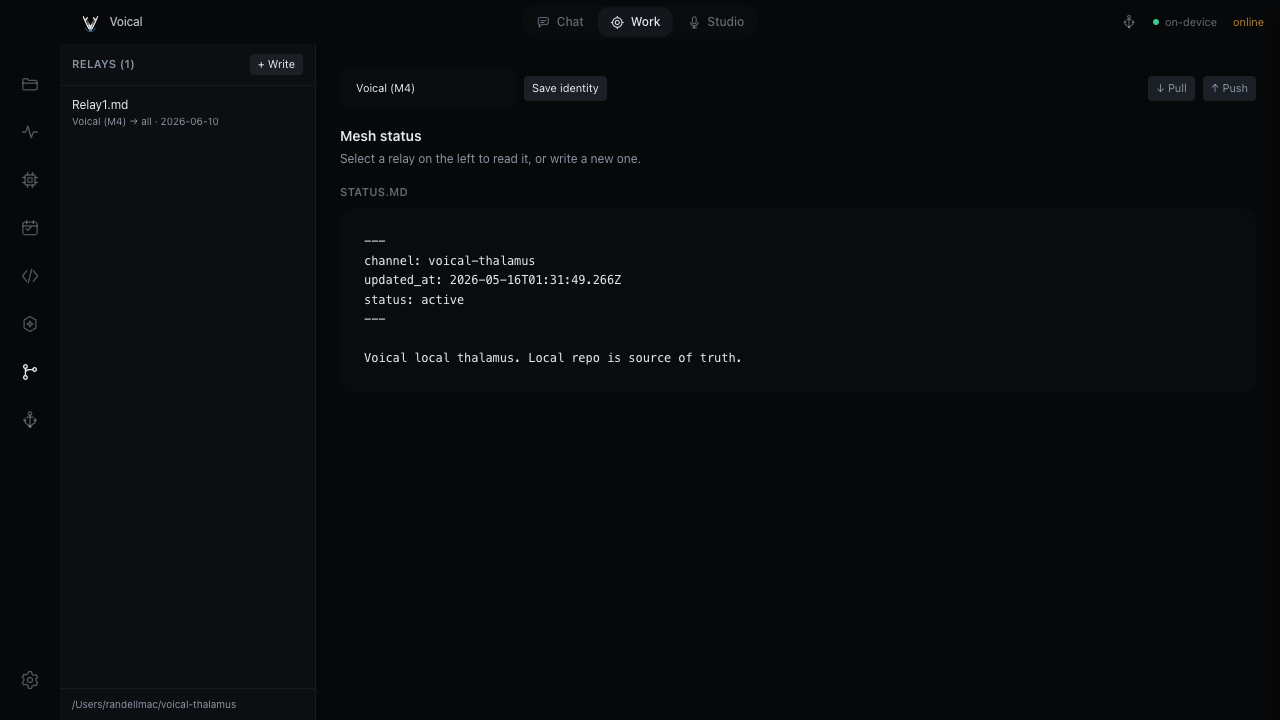Switch to the Chat tab

(560, 22)
